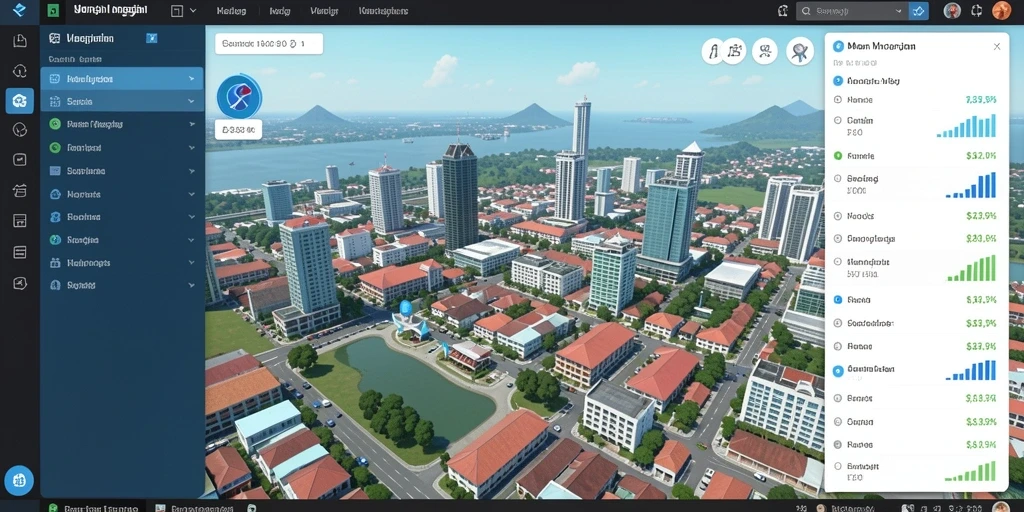
Task: Select the green radio for the $32.0% row
Action: tap(839, 156)
